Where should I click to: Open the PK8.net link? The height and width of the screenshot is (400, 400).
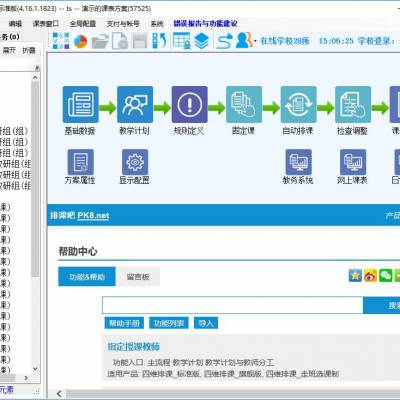[x=93, y=216]
